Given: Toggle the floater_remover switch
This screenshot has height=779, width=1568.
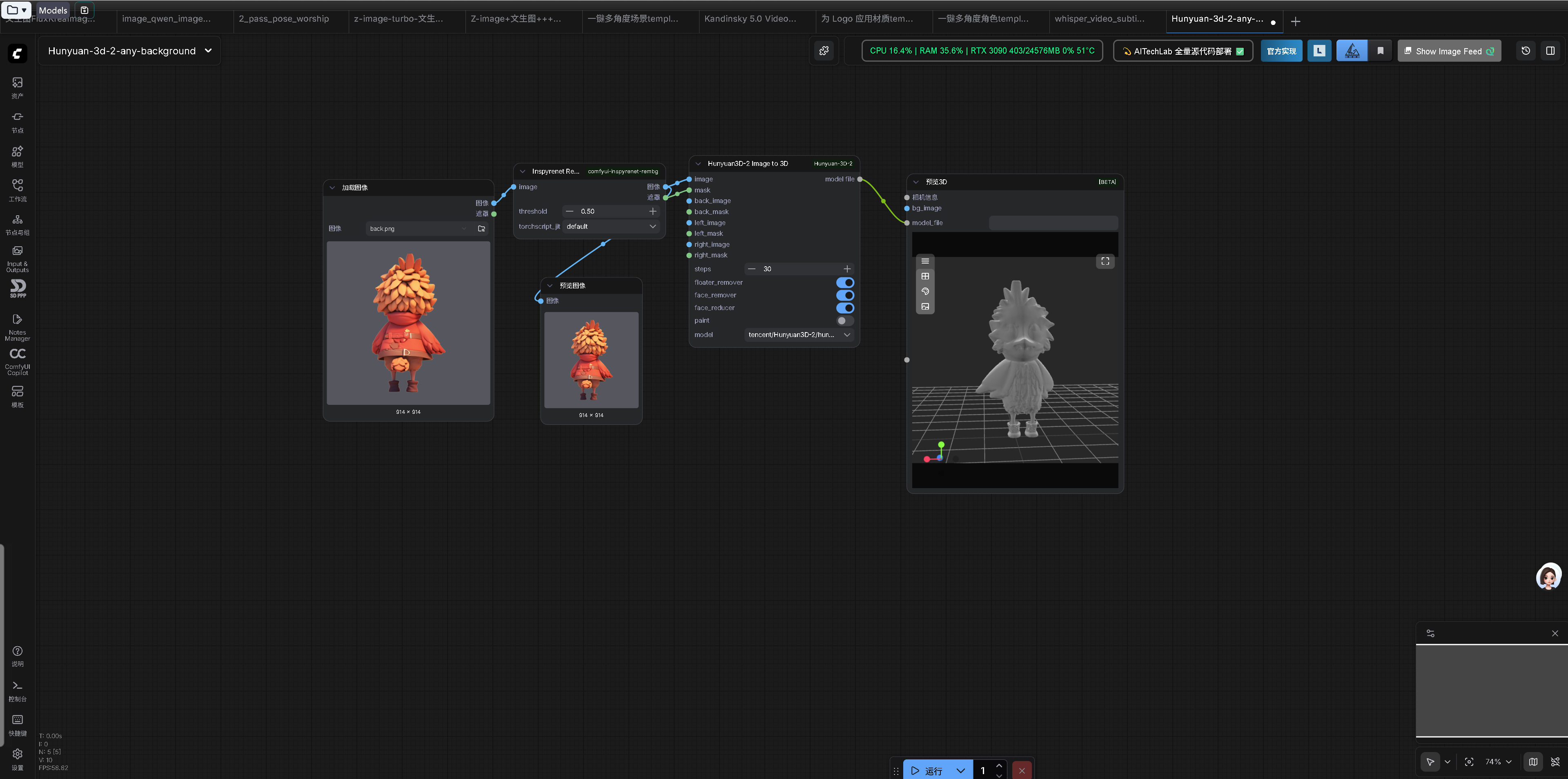Looking at the screenshot, I should click(x=845, y=283).
